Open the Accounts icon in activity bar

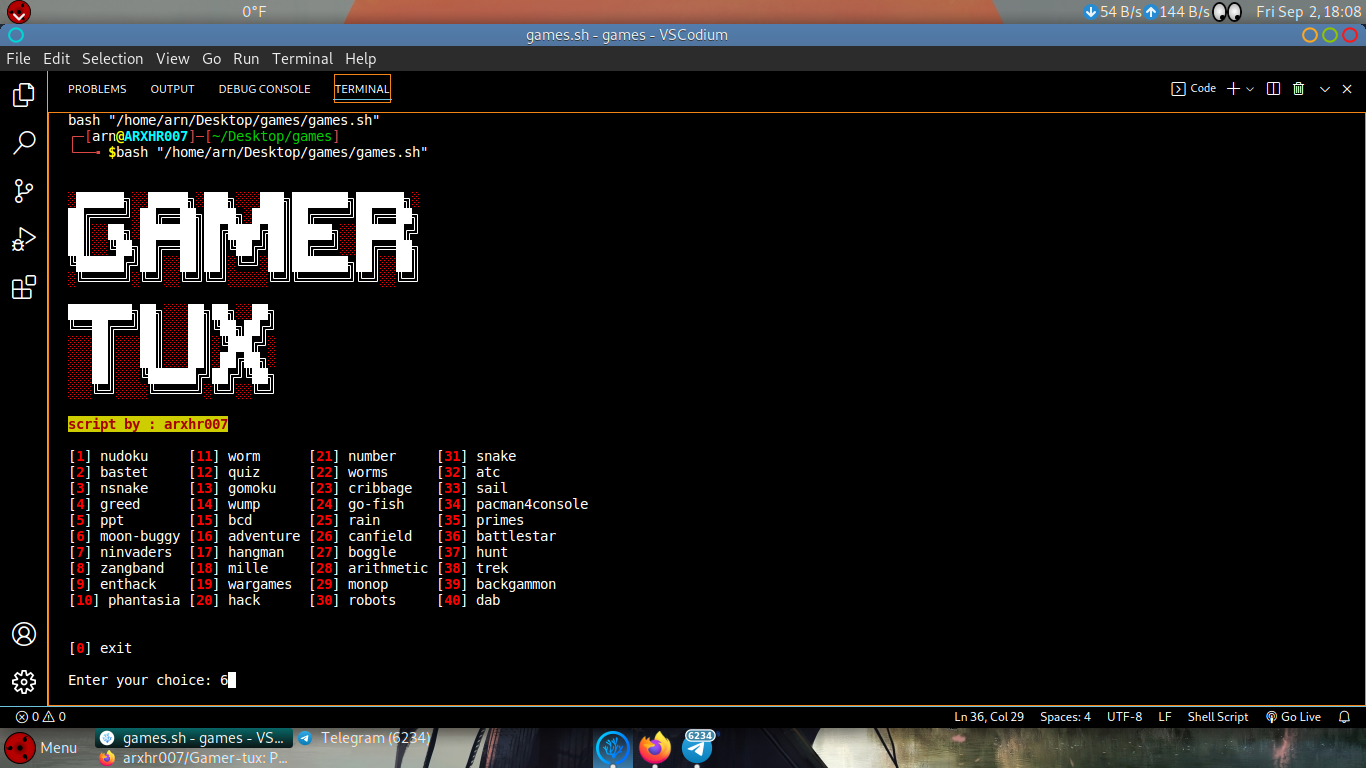(x=24, y=634)
